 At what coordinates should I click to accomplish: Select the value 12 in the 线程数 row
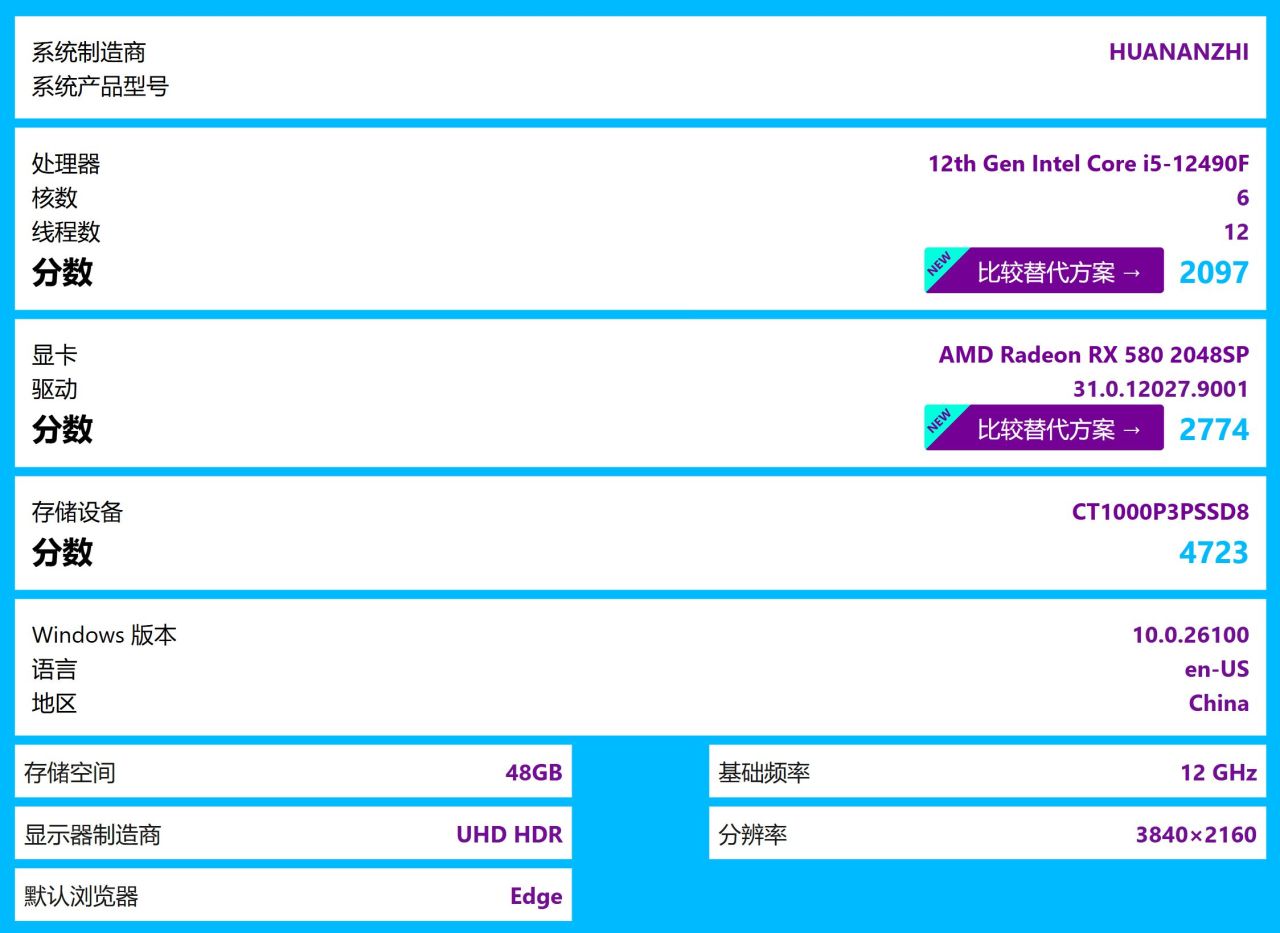point(1237,232)
